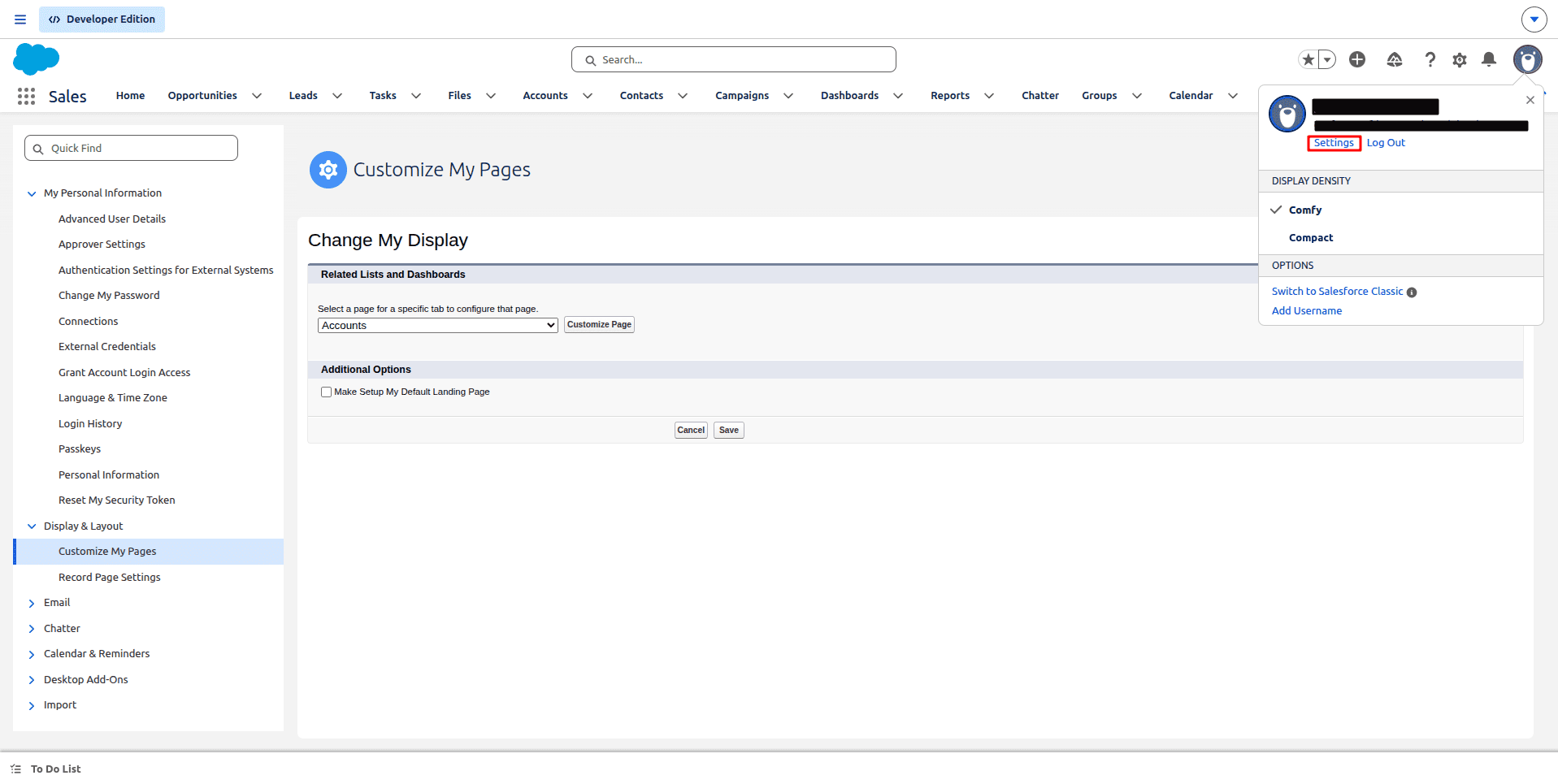Click the To Do List icon
Image resolution: width=1558 pixels, height=784 pixels.
point(16,769)
